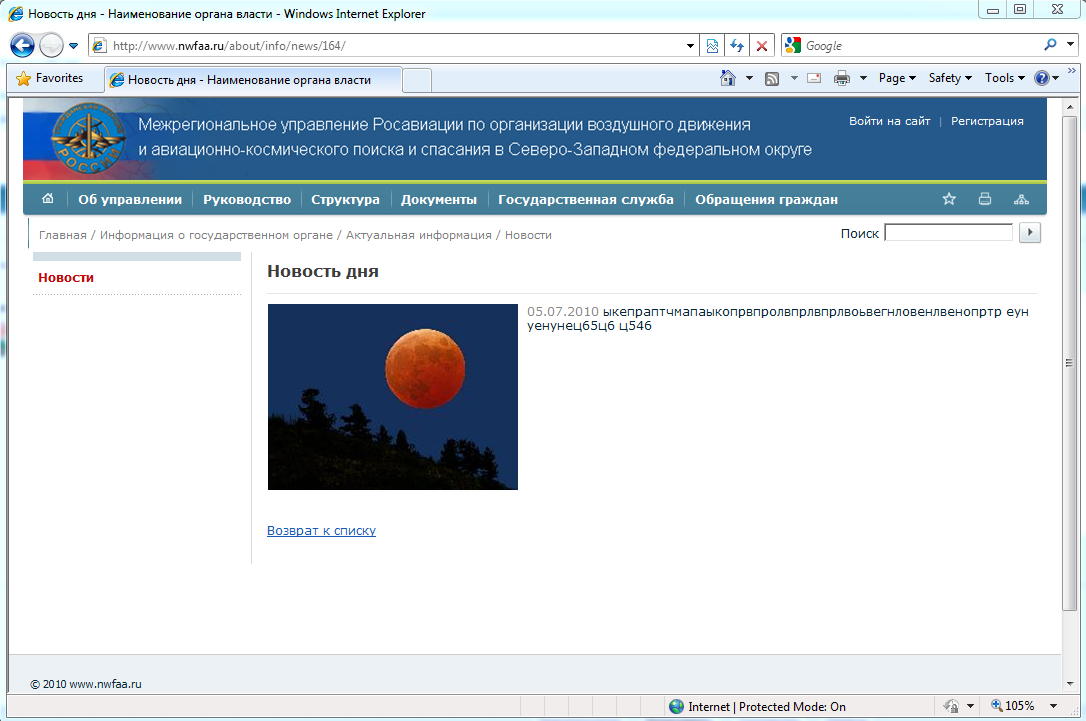The width and height of the screenshot is (1086, 721).
Task: Click the browser Home icon in command bar
Action: point(729,78)
